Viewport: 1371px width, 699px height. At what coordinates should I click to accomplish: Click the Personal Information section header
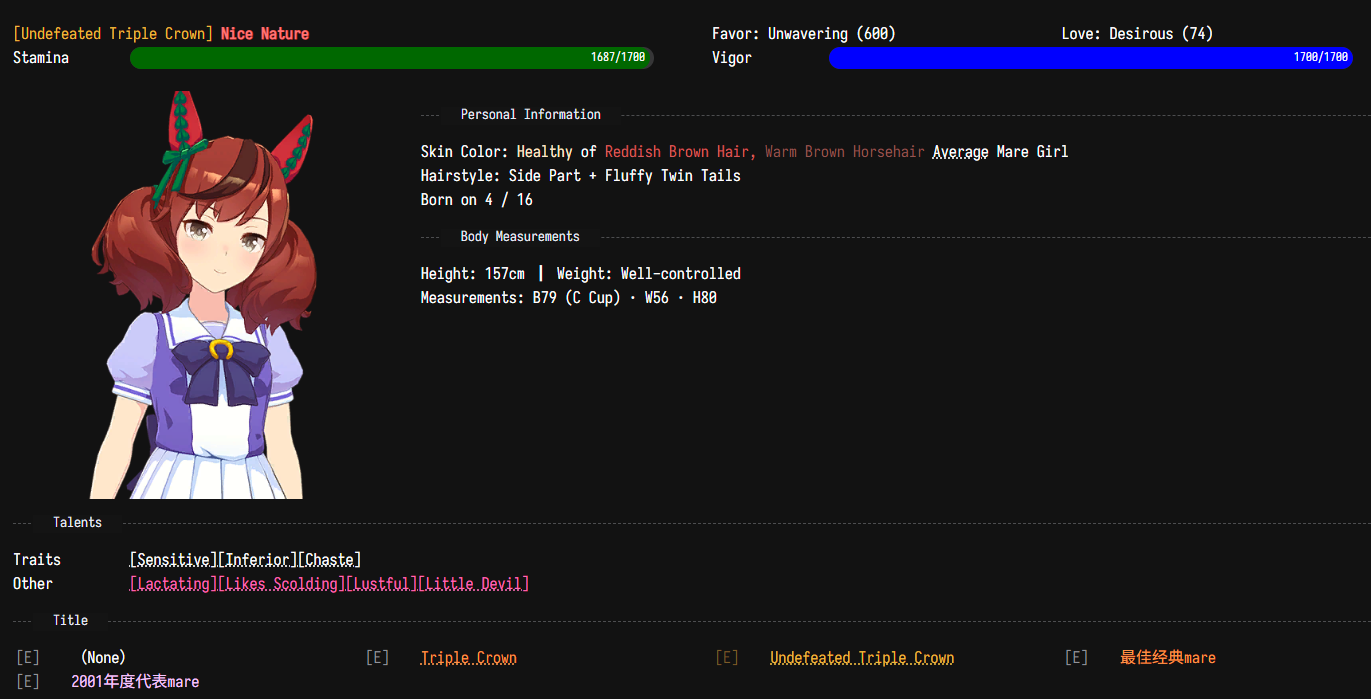tap(531, 115)
